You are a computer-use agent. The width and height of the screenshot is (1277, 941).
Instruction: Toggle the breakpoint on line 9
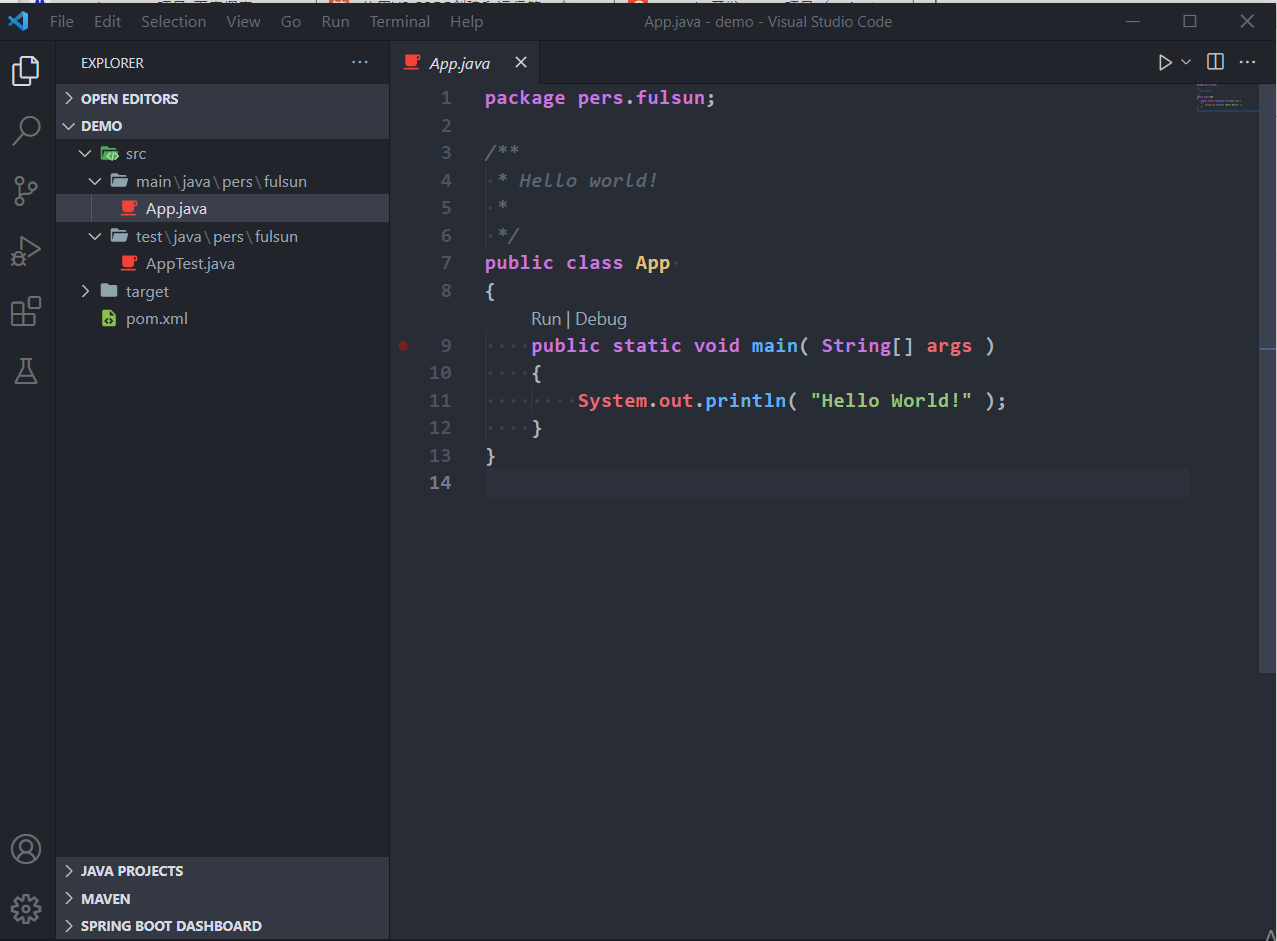pos(404,346)
